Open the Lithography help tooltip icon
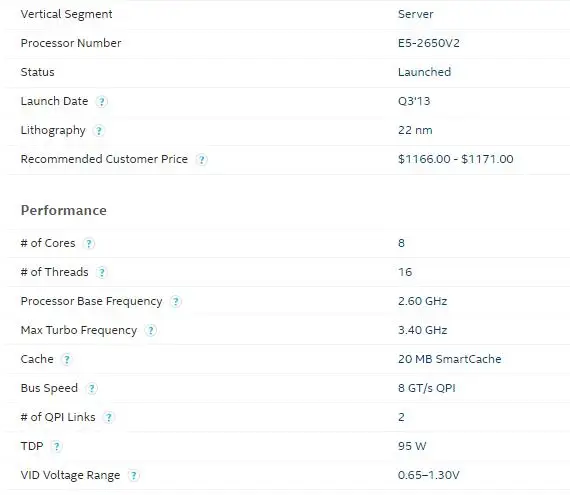 point(99,130)
